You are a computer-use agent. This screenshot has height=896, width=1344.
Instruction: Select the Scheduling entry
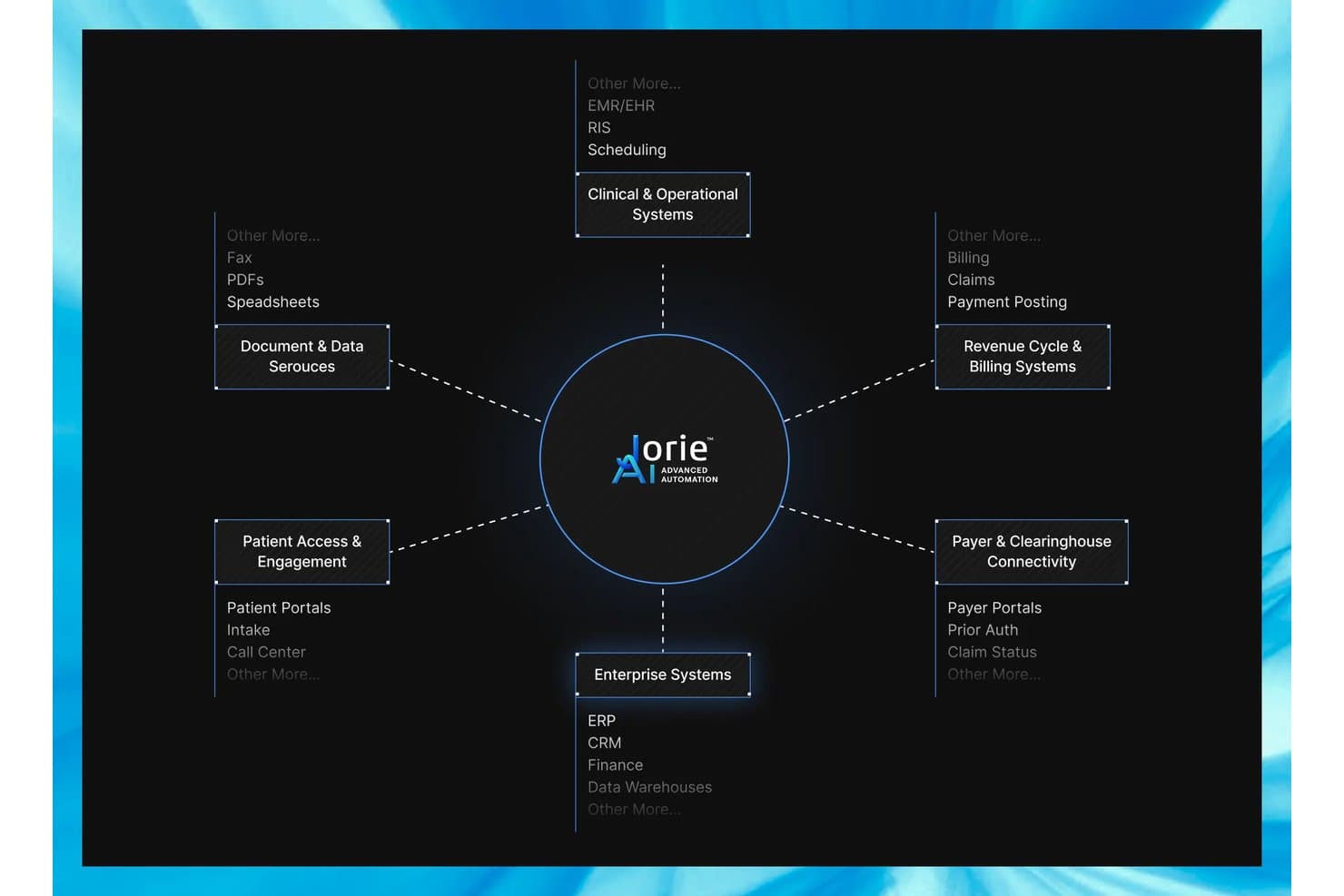click(627, 150)
